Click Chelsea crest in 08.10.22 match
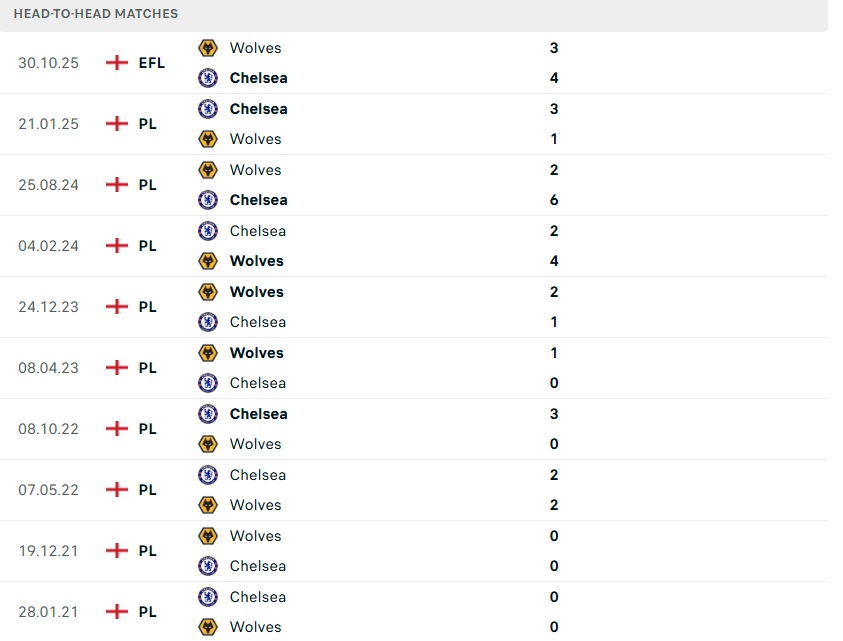 (x=208, y=414)
